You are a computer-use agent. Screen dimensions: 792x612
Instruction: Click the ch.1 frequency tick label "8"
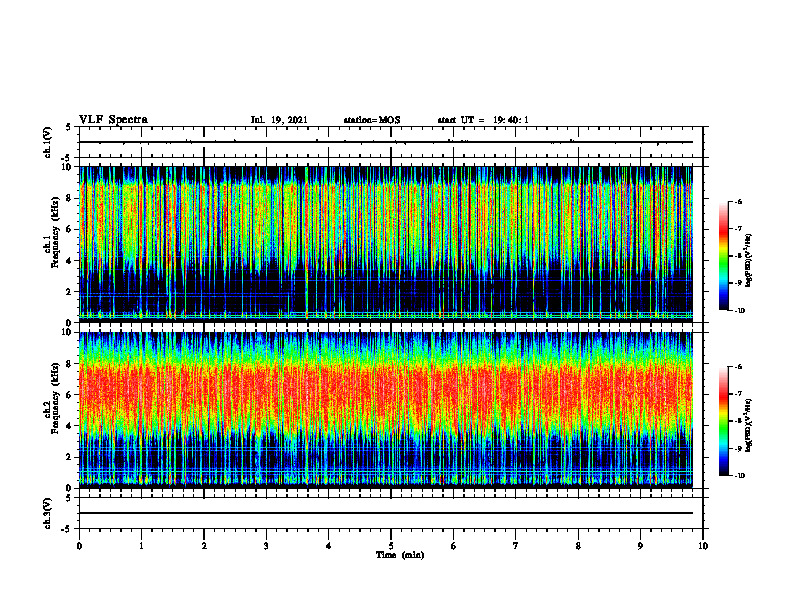[70, 198]
